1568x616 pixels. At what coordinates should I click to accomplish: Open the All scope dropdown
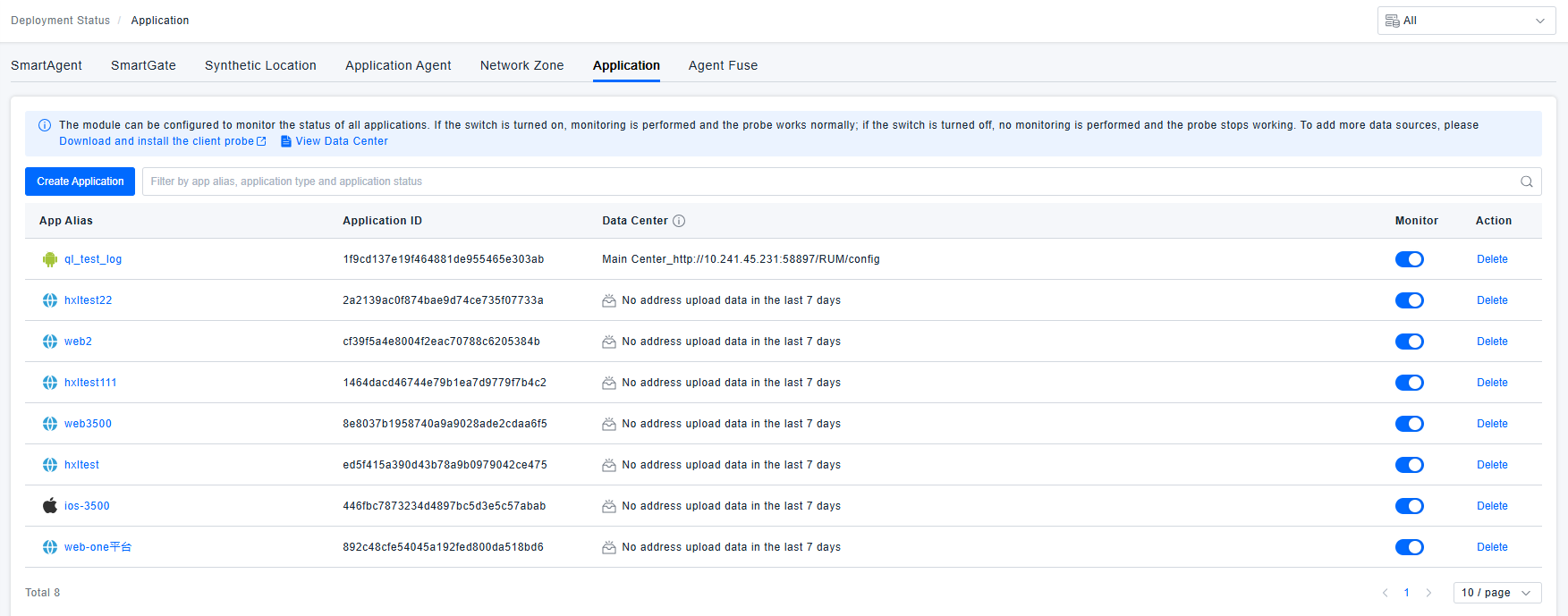click(1466, 21)
